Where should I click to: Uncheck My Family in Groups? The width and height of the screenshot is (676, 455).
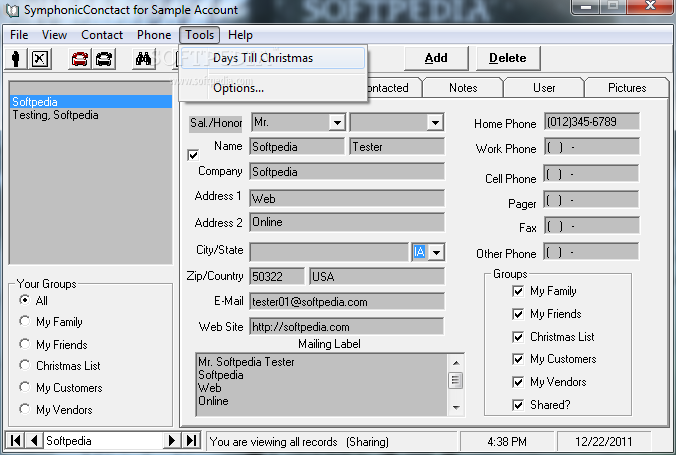[518, 291]
